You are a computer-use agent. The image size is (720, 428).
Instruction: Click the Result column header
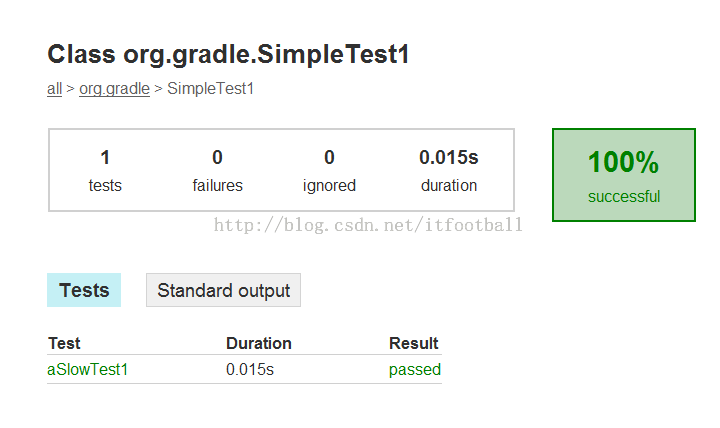pos(413,343)
